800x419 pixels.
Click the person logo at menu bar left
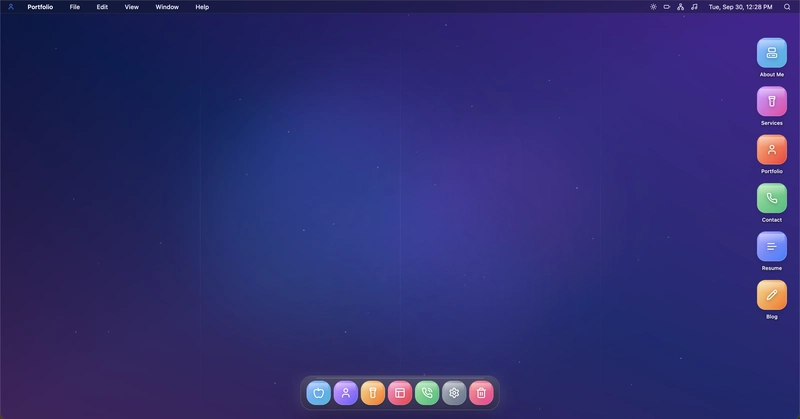tap(11, 7)
